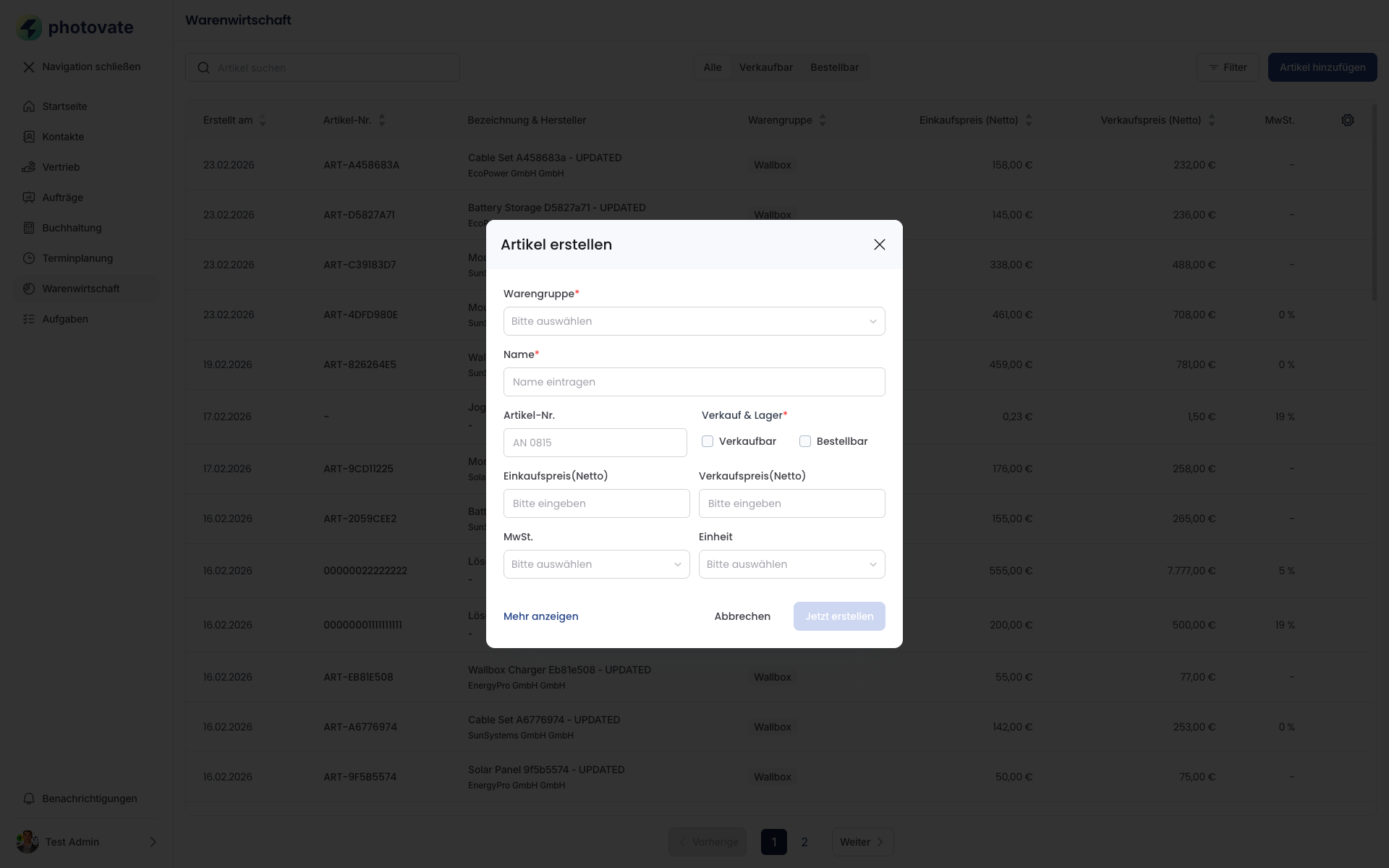Open the Warengruppe dropdown
The height and width of the screenshot is (868, 1389).
(694, 321)
